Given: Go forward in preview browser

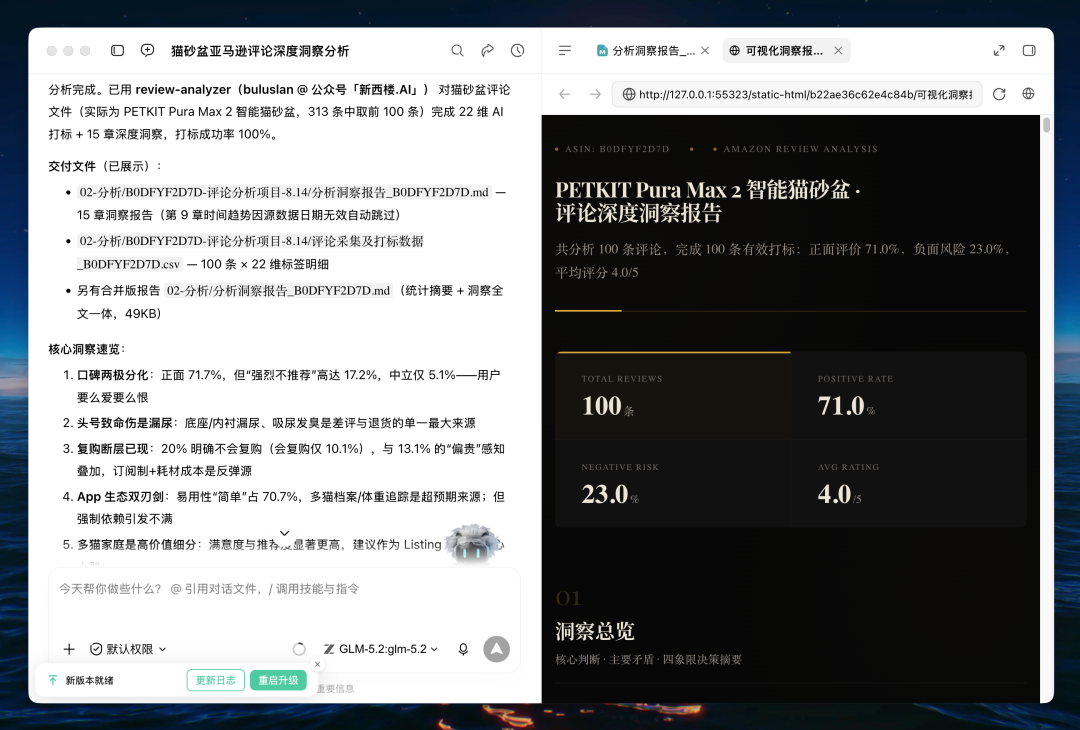Looking at the screenshot, I should tap(595, 94).
